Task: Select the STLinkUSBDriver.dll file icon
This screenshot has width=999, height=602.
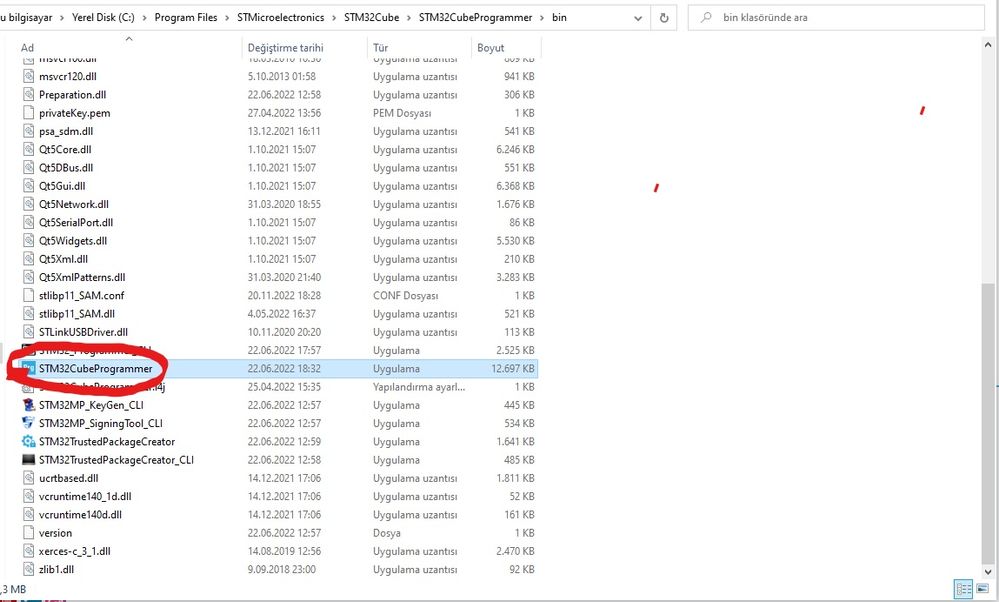Action: (28, 332)
